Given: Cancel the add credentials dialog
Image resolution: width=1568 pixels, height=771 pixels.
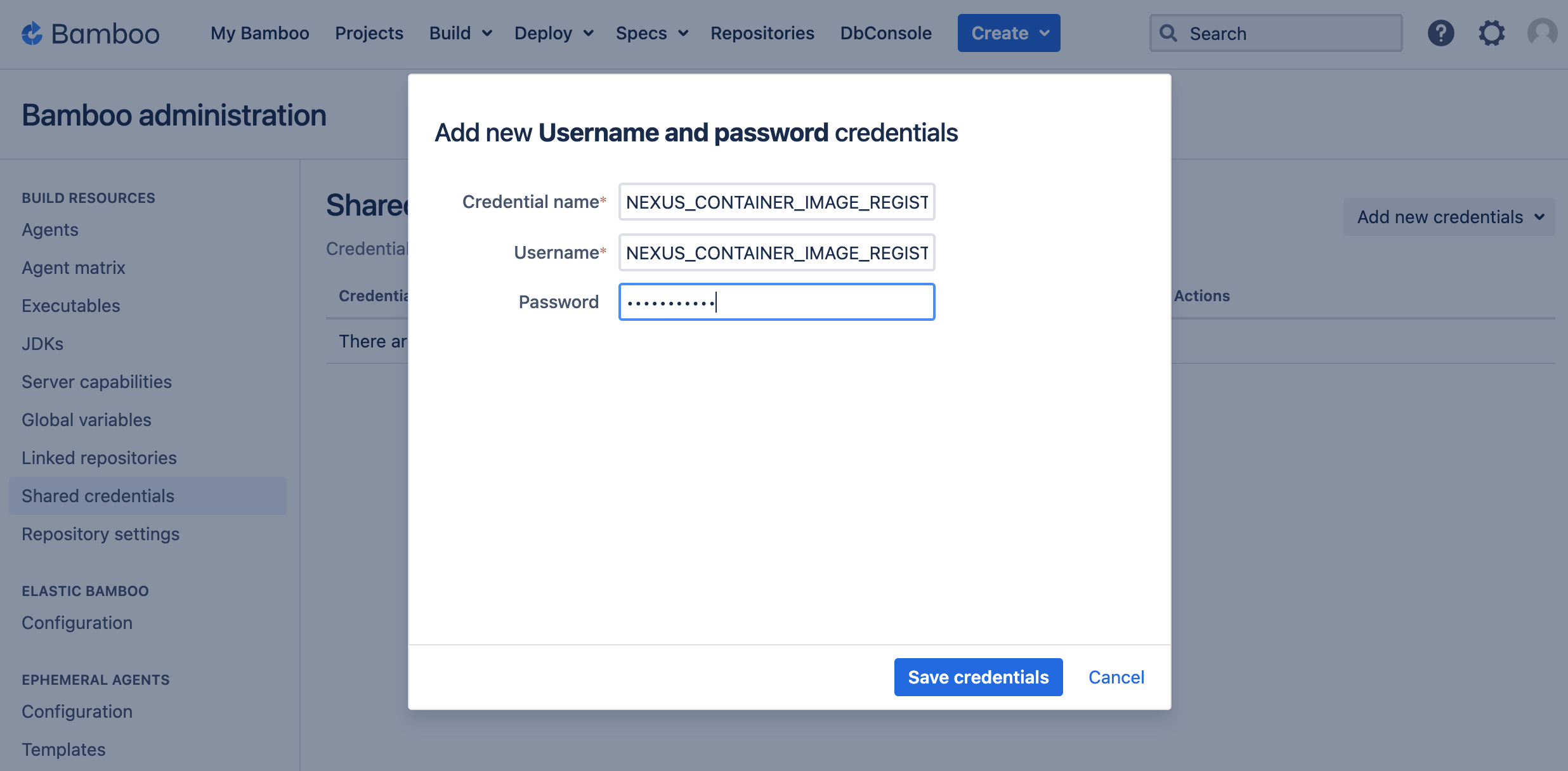Looking at the screenshot, I should (1116, 677).
